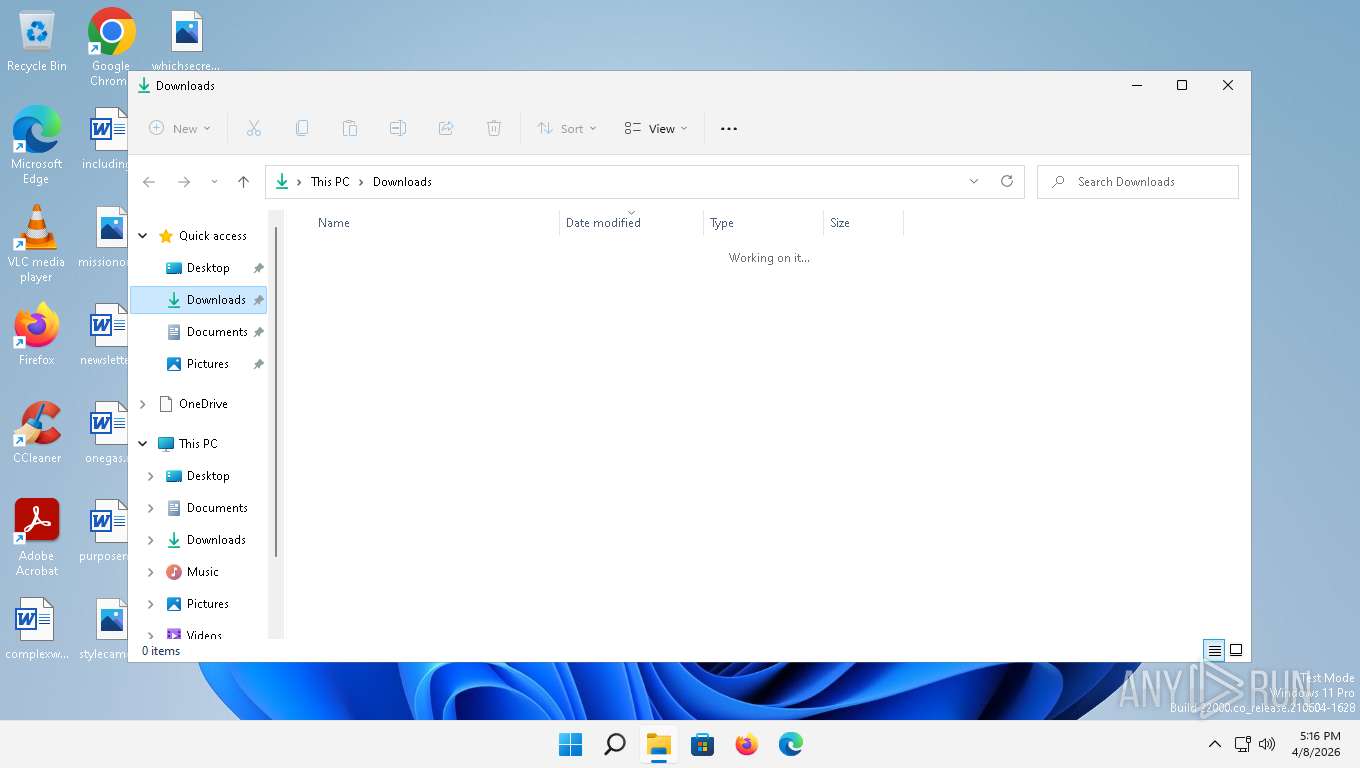This screenshot has height=768, width=1360.
Task: Launch Firefox from the taskbar
Action: 747,744
